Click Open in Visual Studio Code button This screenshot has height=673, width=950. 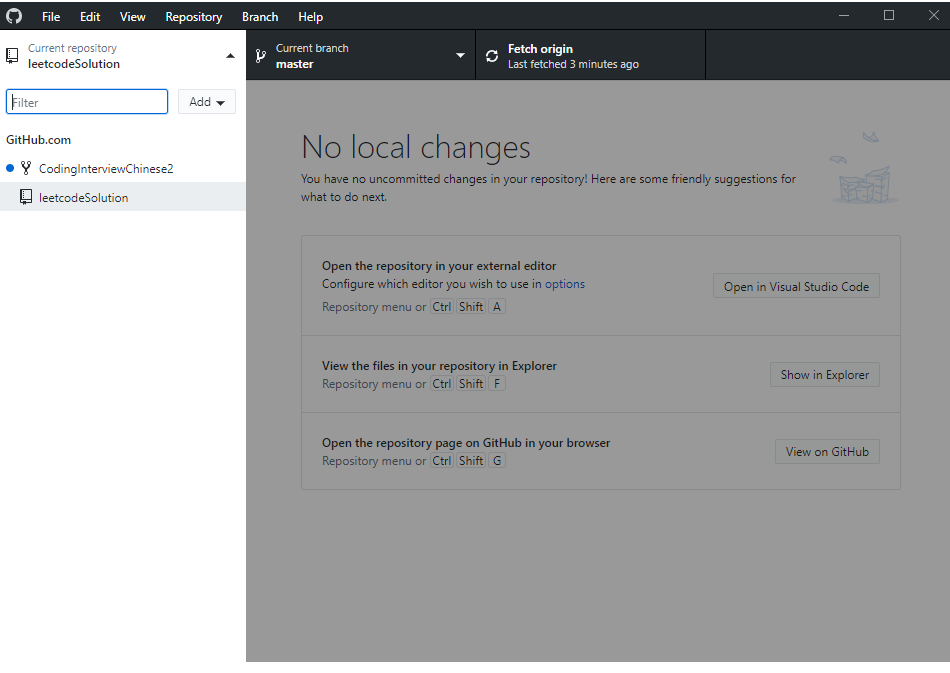pyautogui.click(x=796, y=287)
